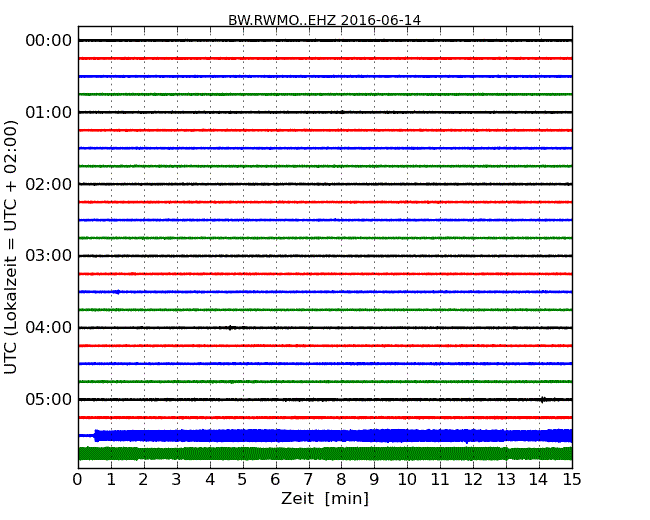Screen dimensions: 650x520
Task: Select x-axis tick label 14
Action: coord(539,480)
